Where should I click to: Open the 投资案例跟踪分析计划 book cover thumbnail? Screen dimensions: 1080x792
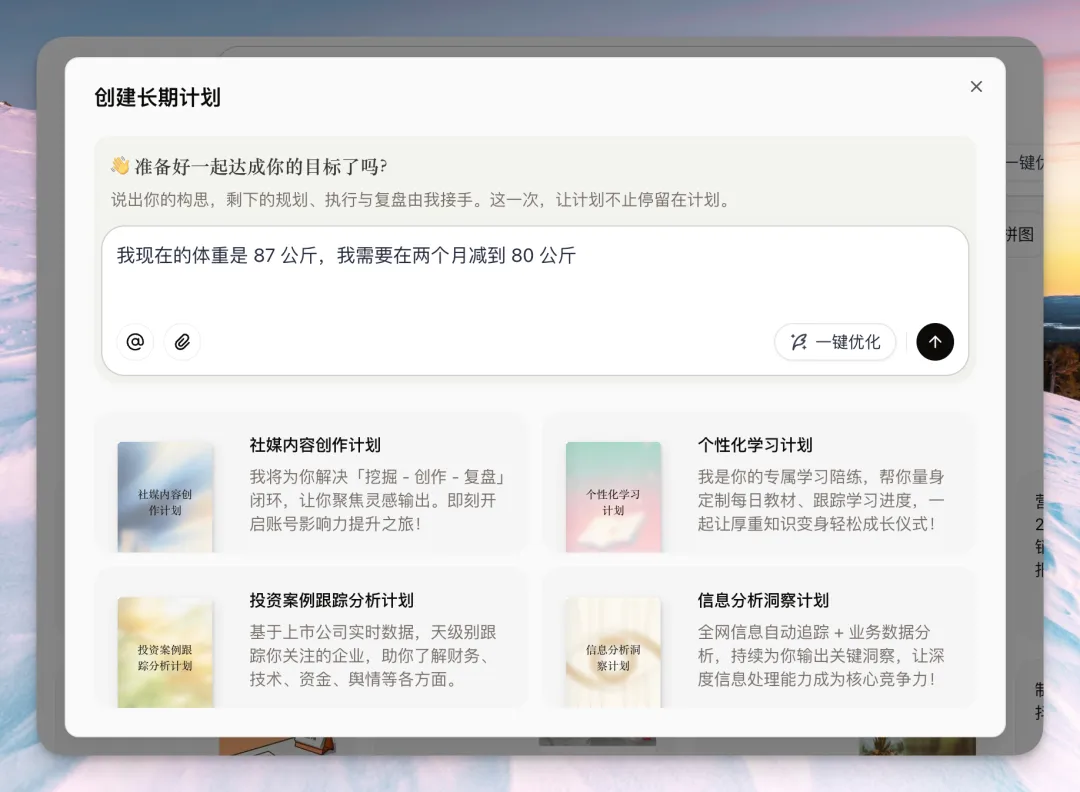[x=165, y=652]
